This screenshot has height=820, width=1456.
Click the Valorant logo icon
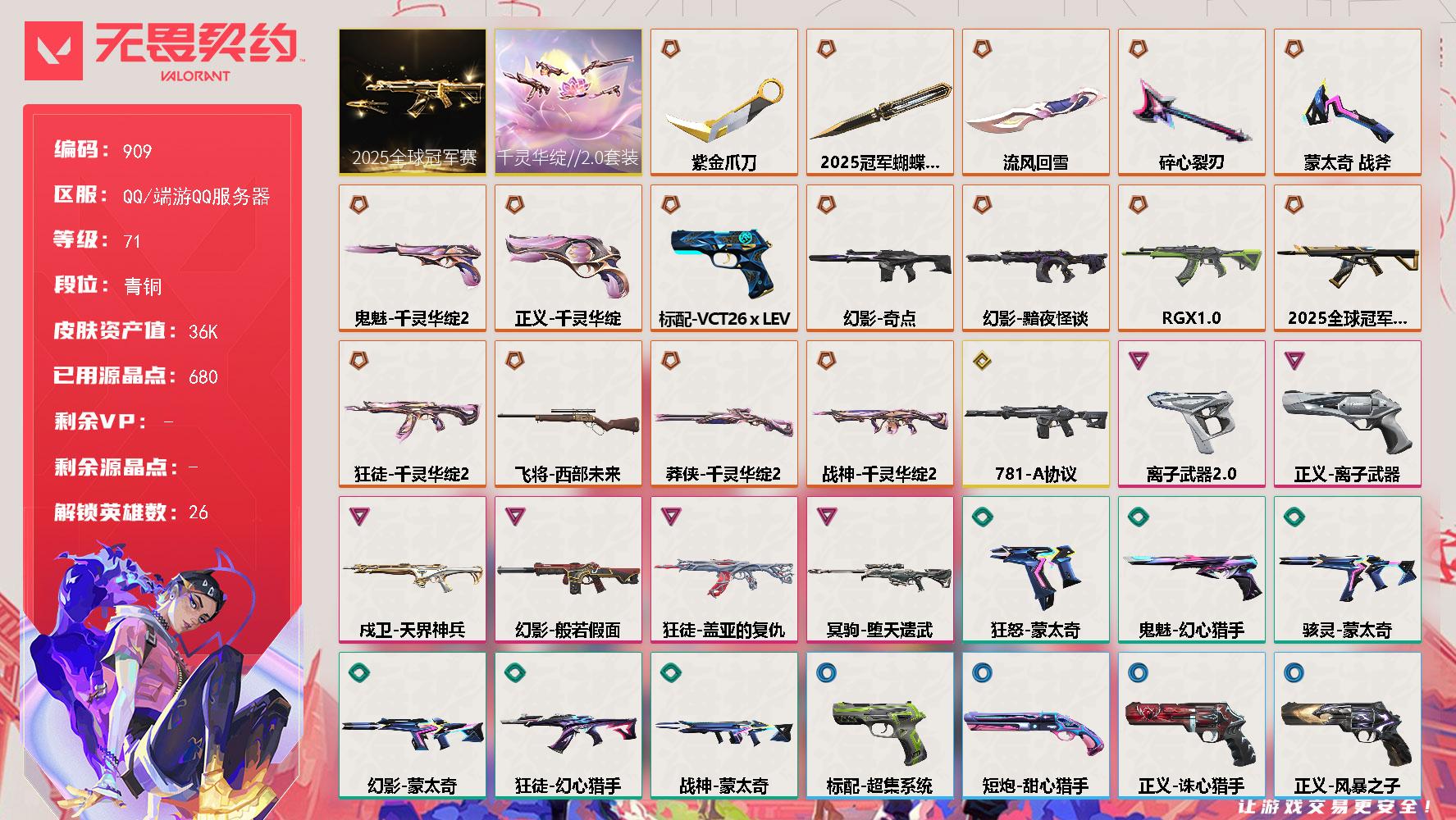click(53, 51)
